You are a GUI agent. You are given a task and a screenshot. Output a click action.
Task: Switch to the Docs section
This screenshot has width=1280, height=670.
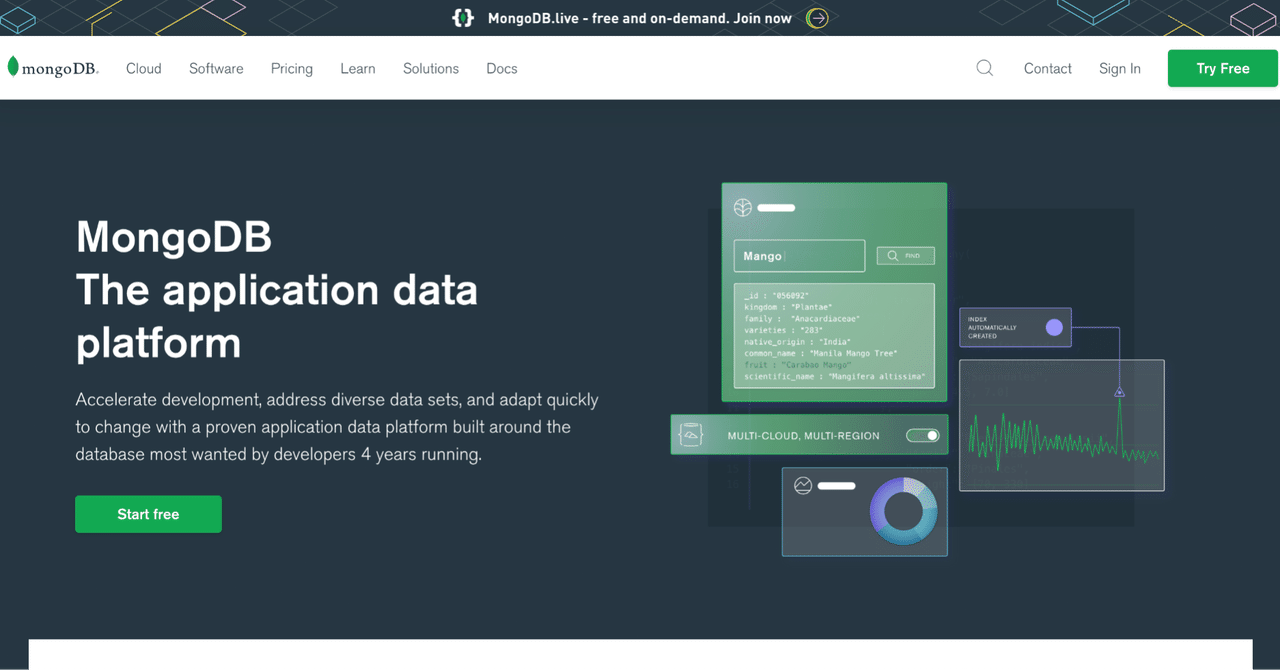pos(501,68)
